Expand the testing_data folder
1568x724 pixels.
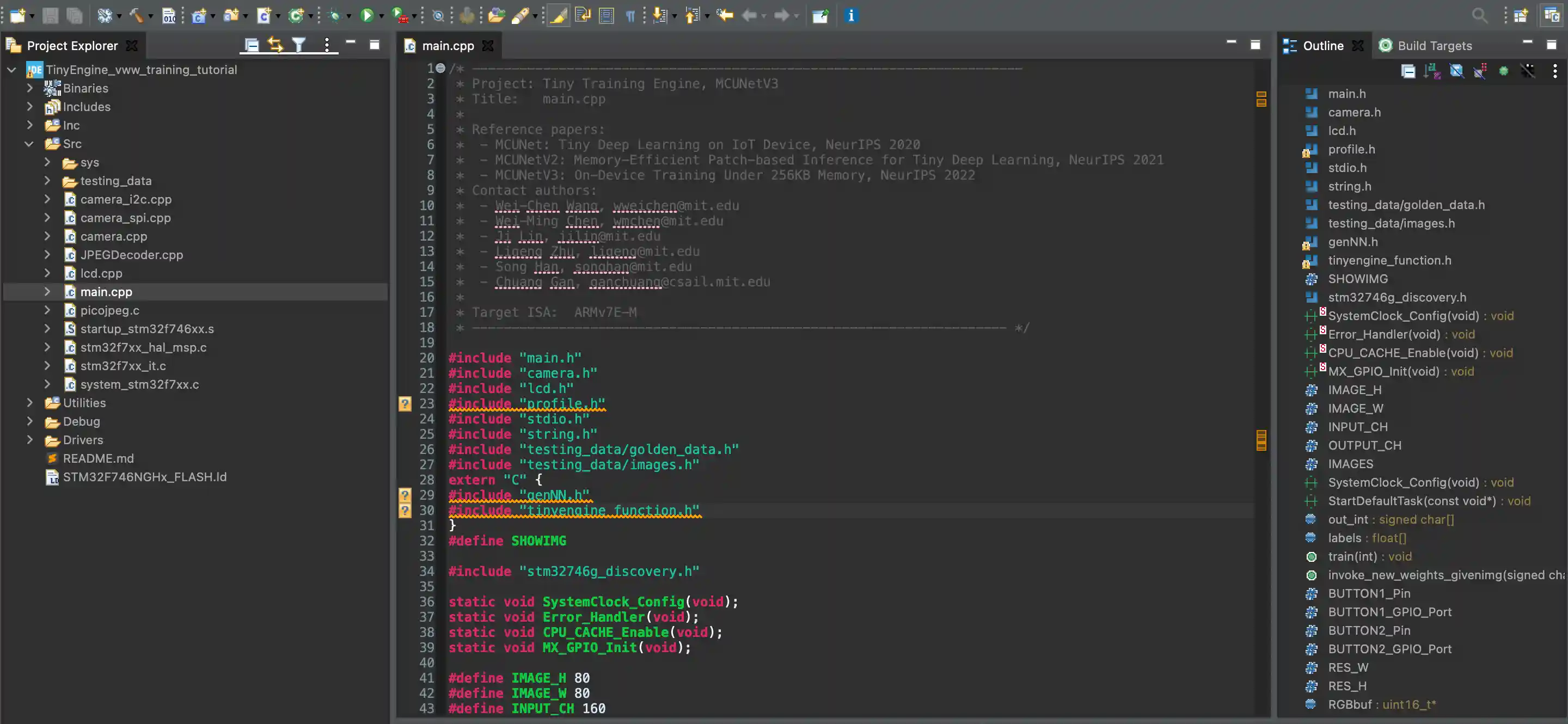point(48,181)
